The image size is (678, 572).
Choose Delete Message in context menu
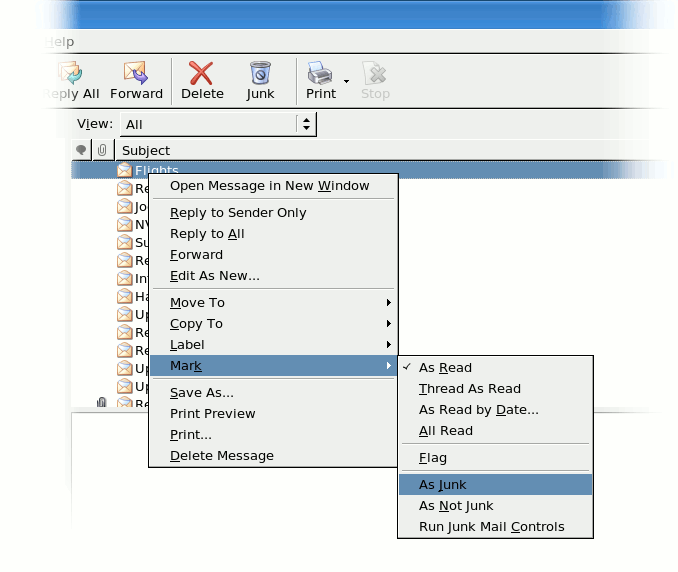(x=222, y=455)
